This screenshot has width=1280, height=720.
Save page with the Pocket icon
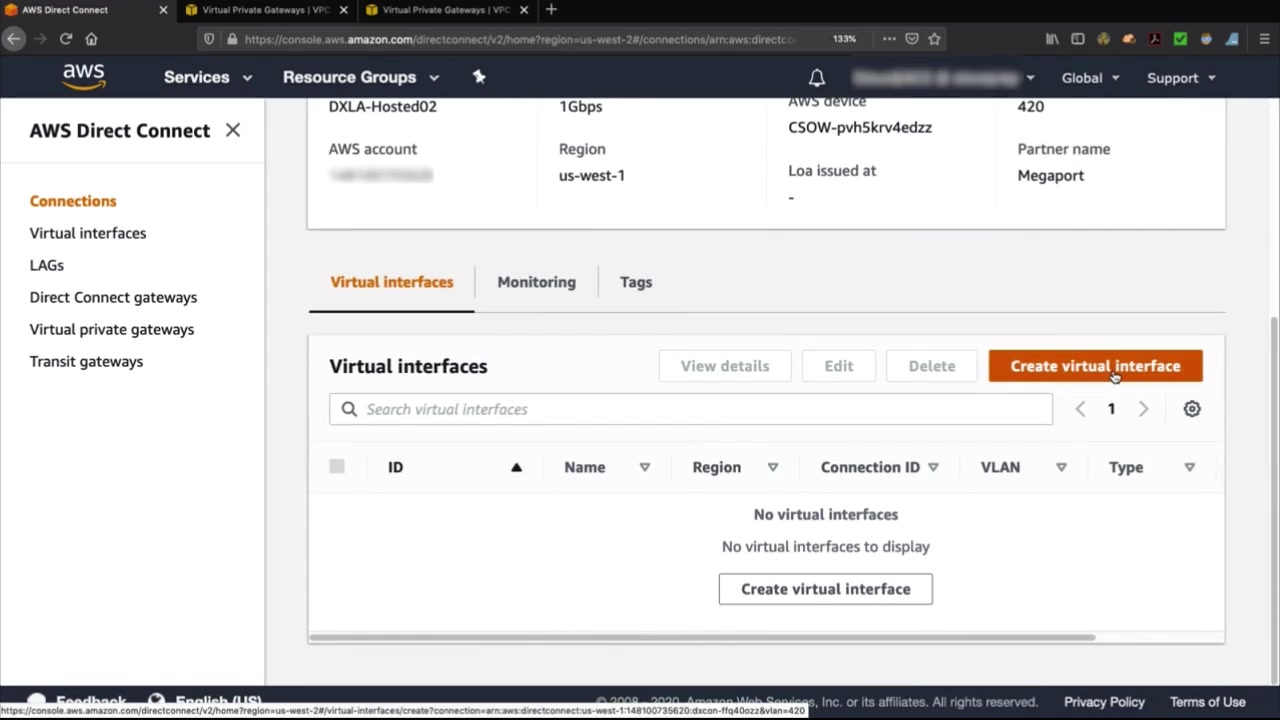point(912,39)
